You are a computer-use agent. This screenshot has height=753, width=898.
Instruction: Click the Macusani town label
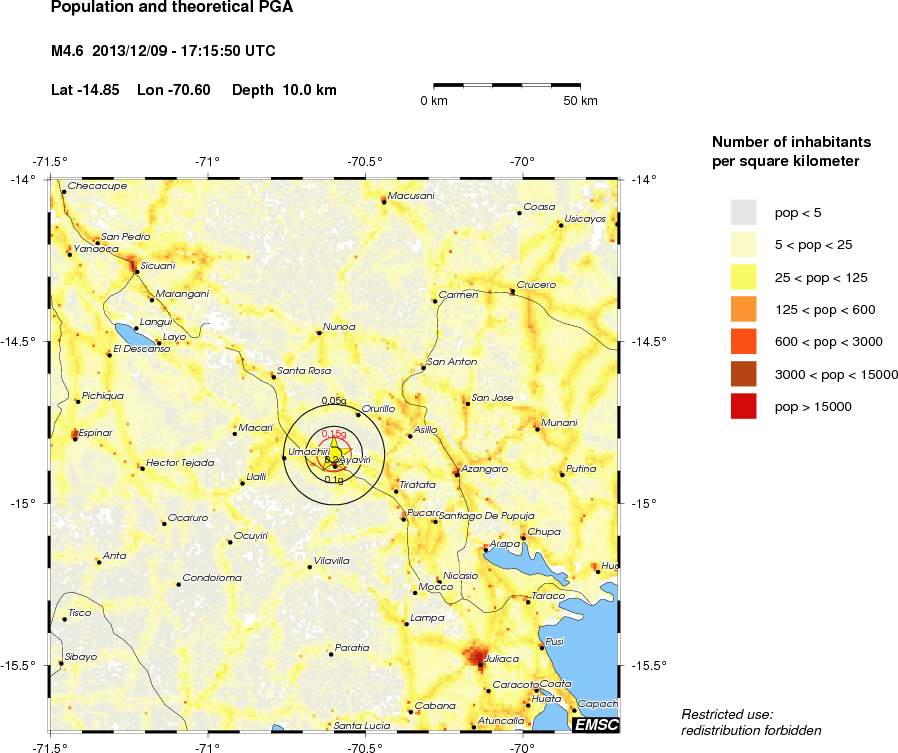pyautogui.click(x=411, y=195)
